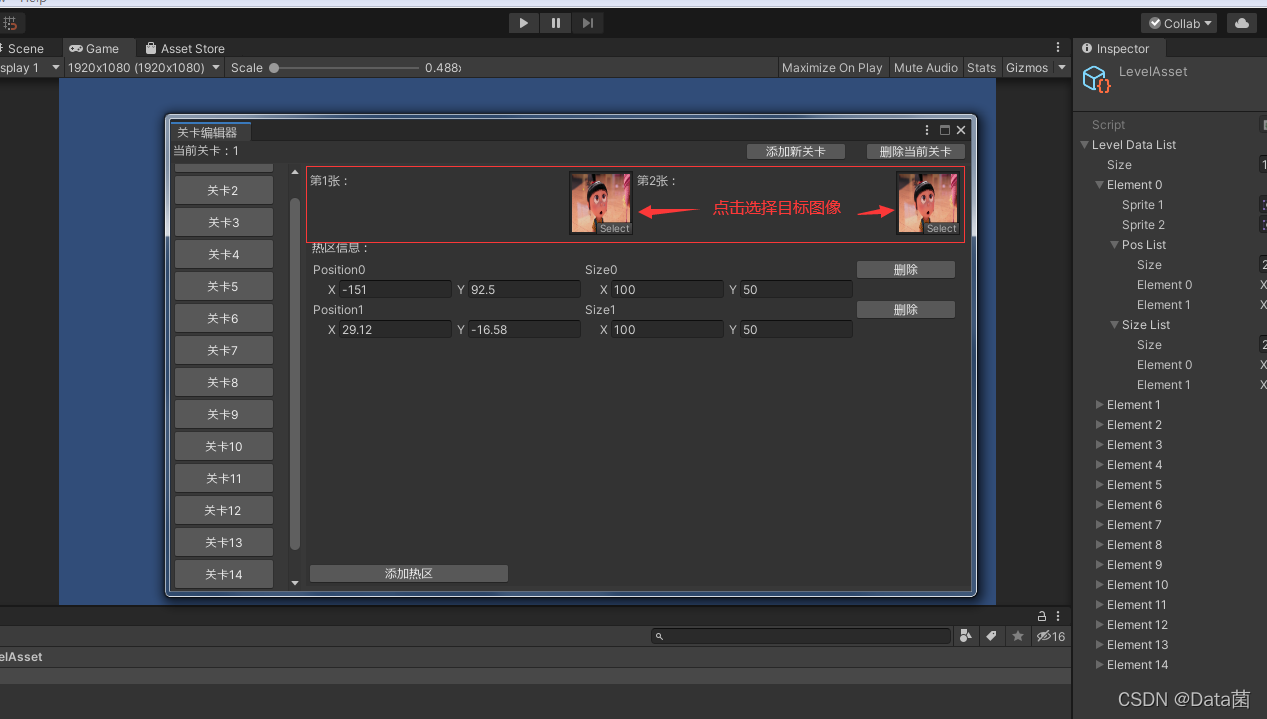Click the Favorites star icon
Image resolution: width=1267 pixels, height=719 pixels.
(1017, 636)
